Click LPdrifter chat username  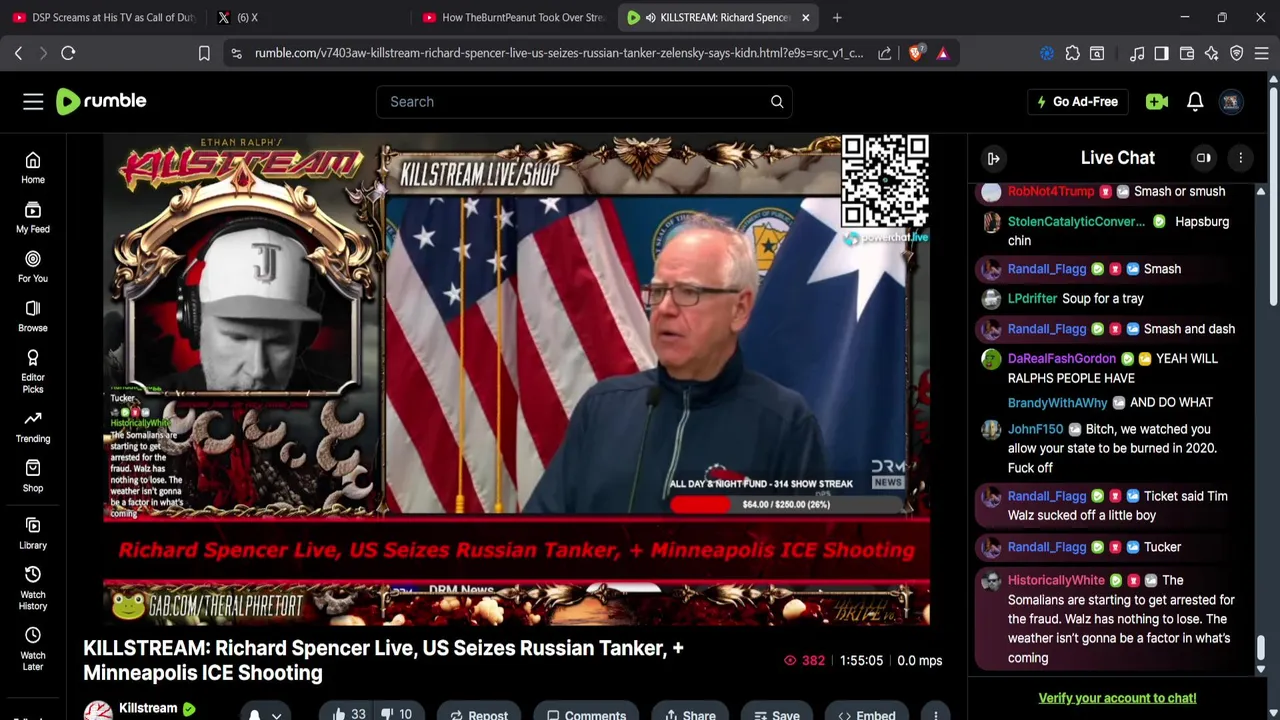pyautogui.click(x=1032, y=298)
